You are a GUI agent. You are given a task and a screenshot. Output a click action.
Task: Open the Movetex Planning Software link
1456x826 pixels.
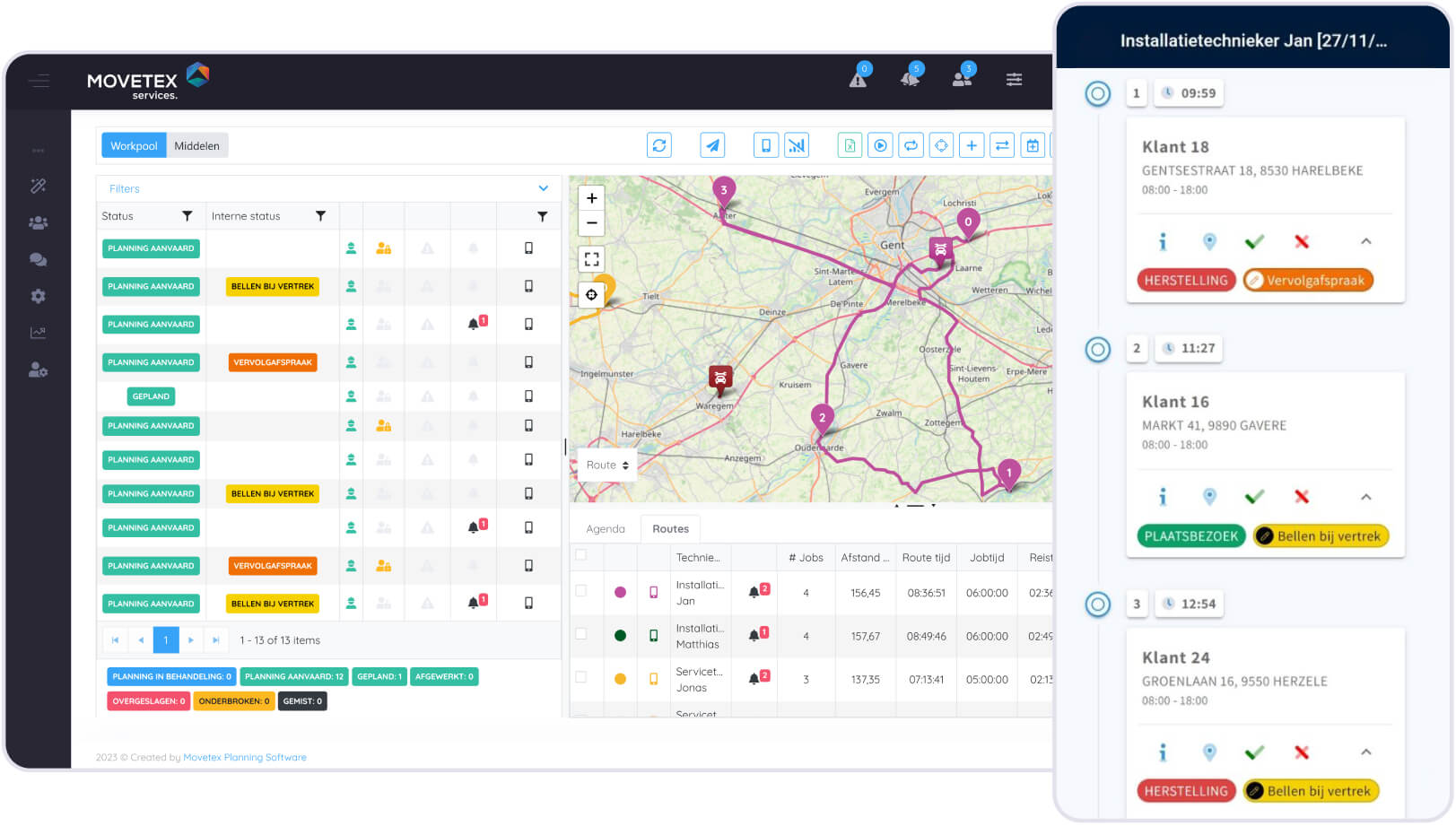(x=245, y=758)
